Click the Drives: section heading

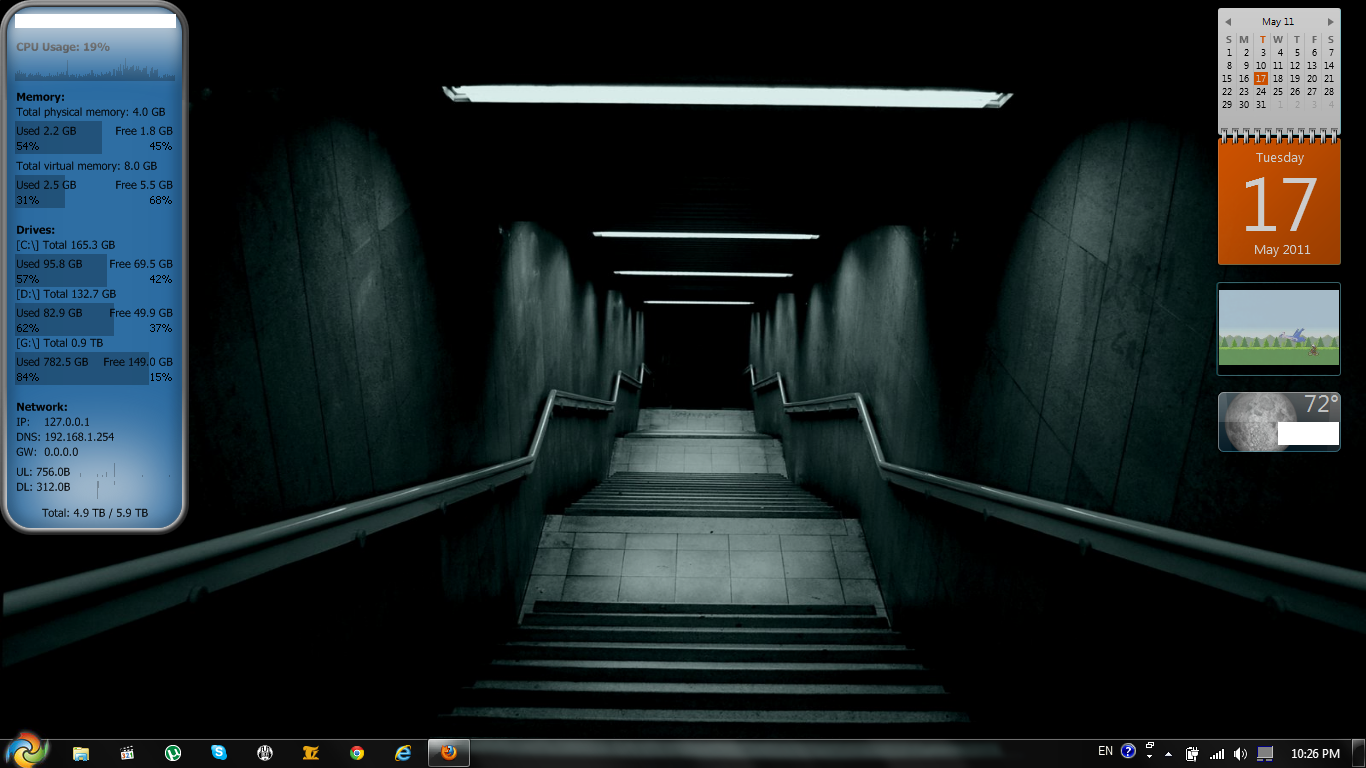point(36,230)
